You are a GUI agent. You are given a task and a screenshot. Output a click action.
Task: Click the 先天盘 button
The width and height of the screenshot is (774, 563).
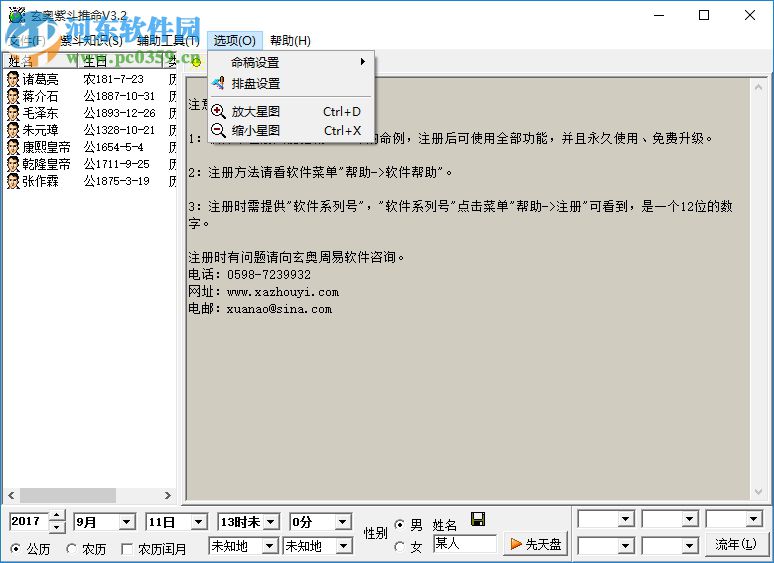pos(536,544)
